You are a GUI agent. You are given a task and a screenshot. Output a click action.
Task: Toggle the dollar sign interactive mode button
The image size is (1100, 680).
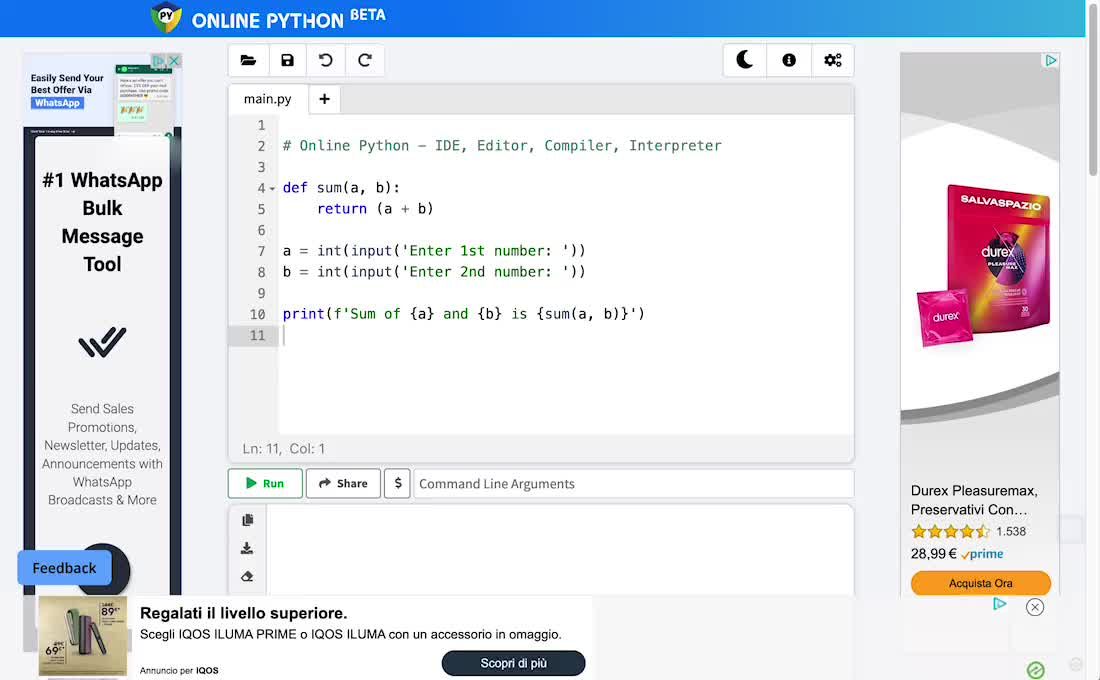pyautogui.click(x=397, y=483)
